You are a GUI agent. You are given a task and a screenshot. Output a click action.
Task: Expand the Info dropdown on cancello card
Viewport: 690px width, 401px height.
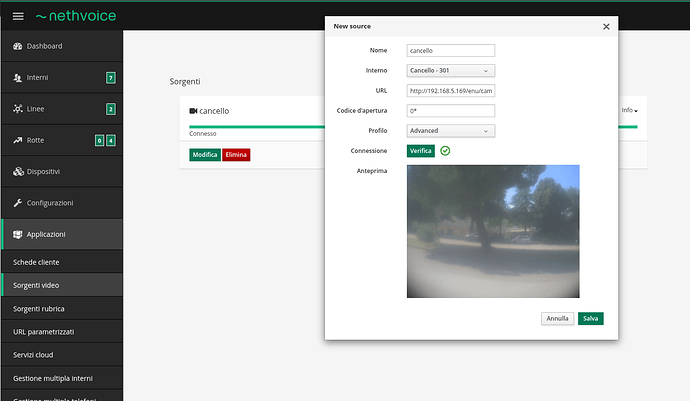629,110
